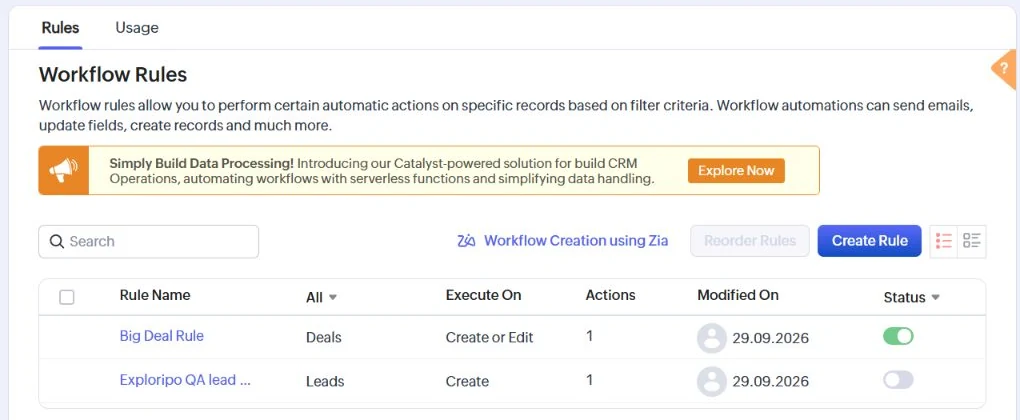Enable the Exploripo QA lead rule toggle
The height and width of the screenshot is (420, 1020).
[x=898, y=380]
